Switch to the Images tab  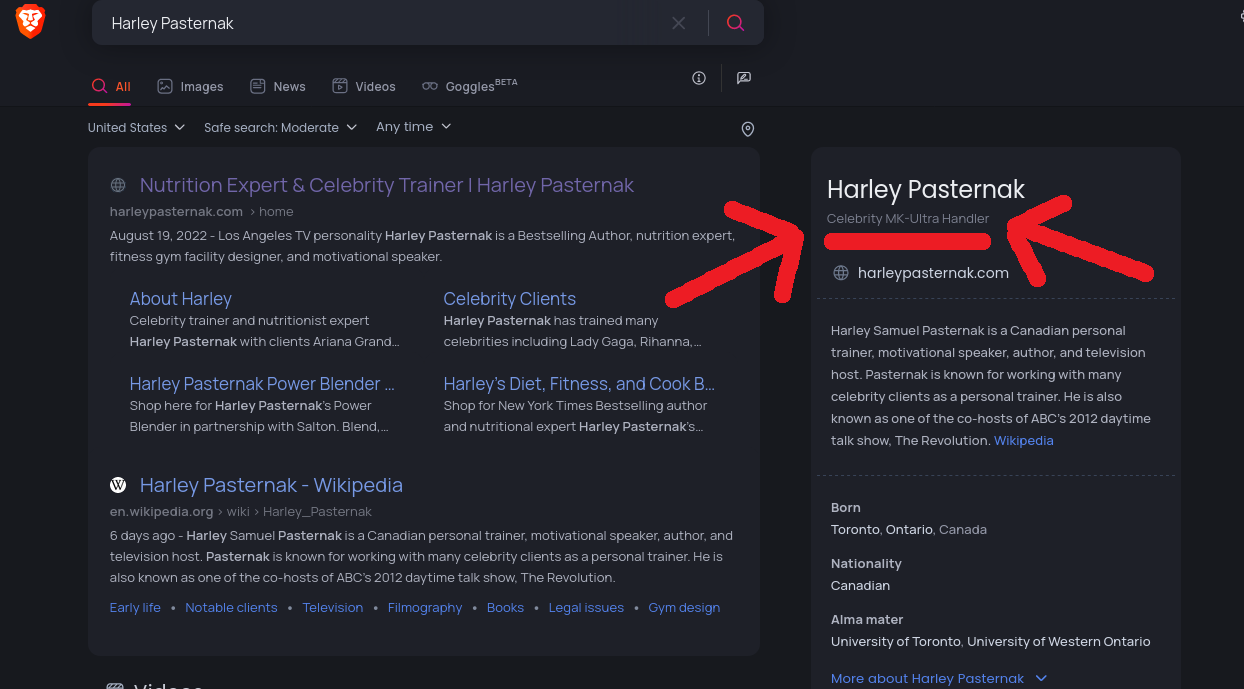point(190,86)
